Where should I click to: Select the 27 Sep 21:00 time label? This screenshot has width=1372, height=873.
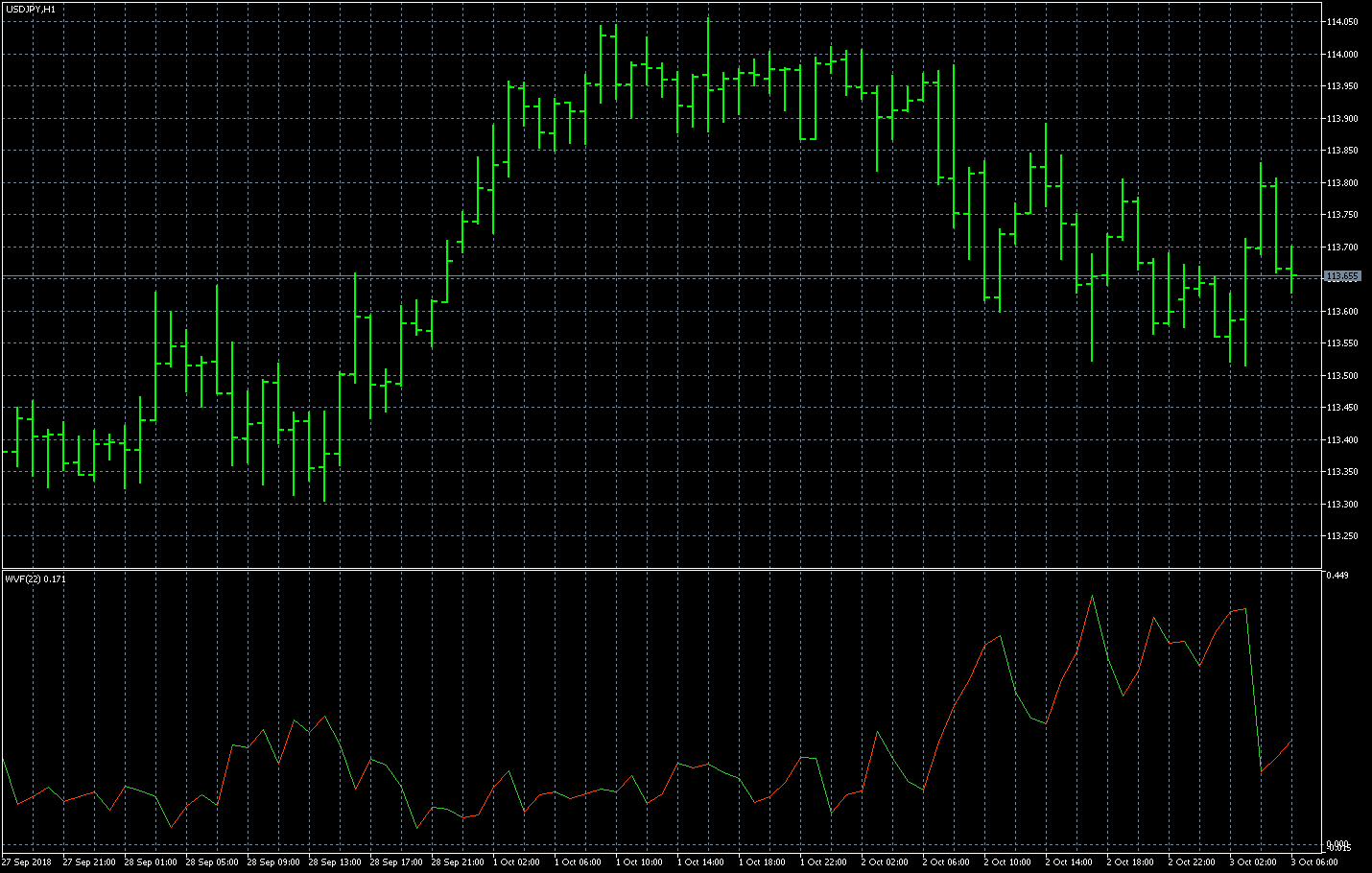(89, 862)
